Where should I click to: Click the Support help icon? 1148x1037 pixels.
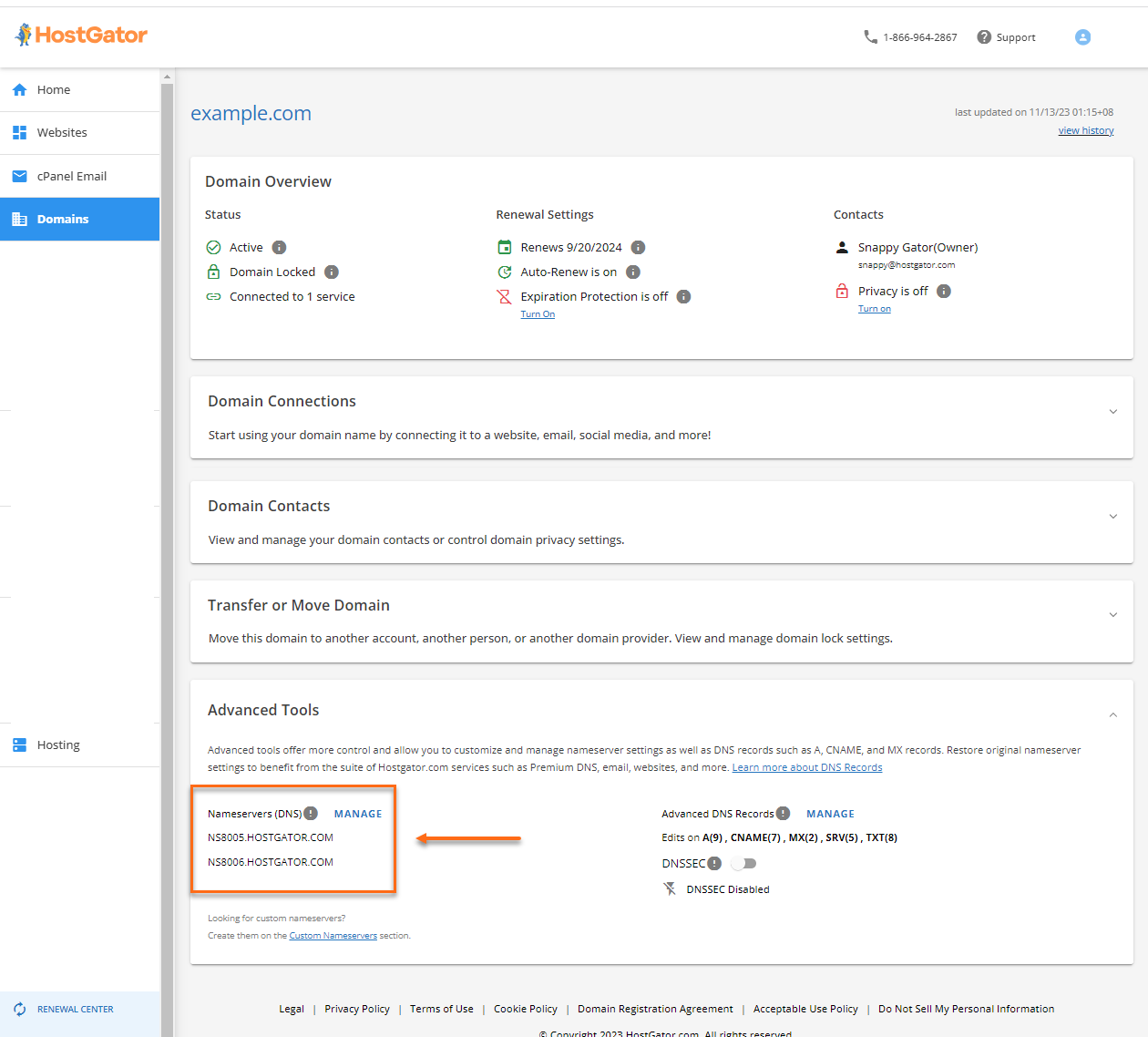click(984, 37)
